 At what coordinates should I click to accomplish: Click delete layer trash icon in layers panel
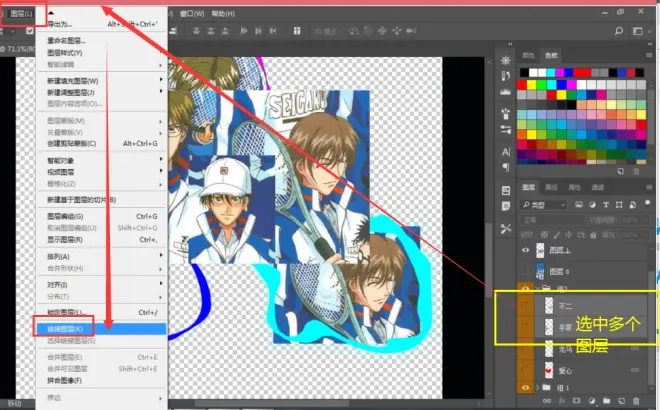click(x=636, y=401)
